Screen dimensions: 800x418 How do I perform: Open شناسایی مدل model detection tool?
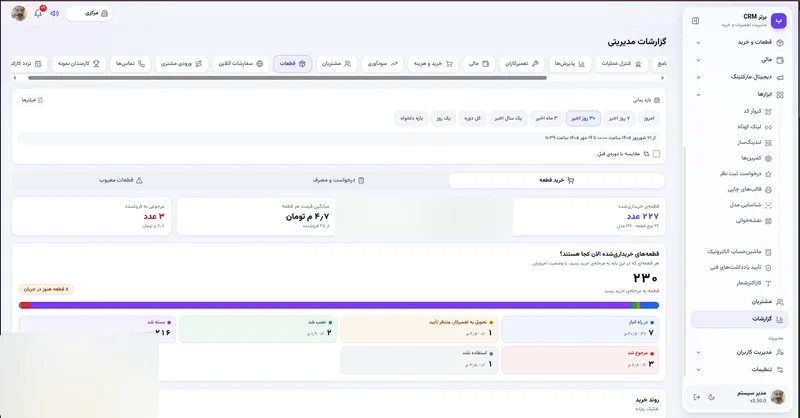coord(750,205)
